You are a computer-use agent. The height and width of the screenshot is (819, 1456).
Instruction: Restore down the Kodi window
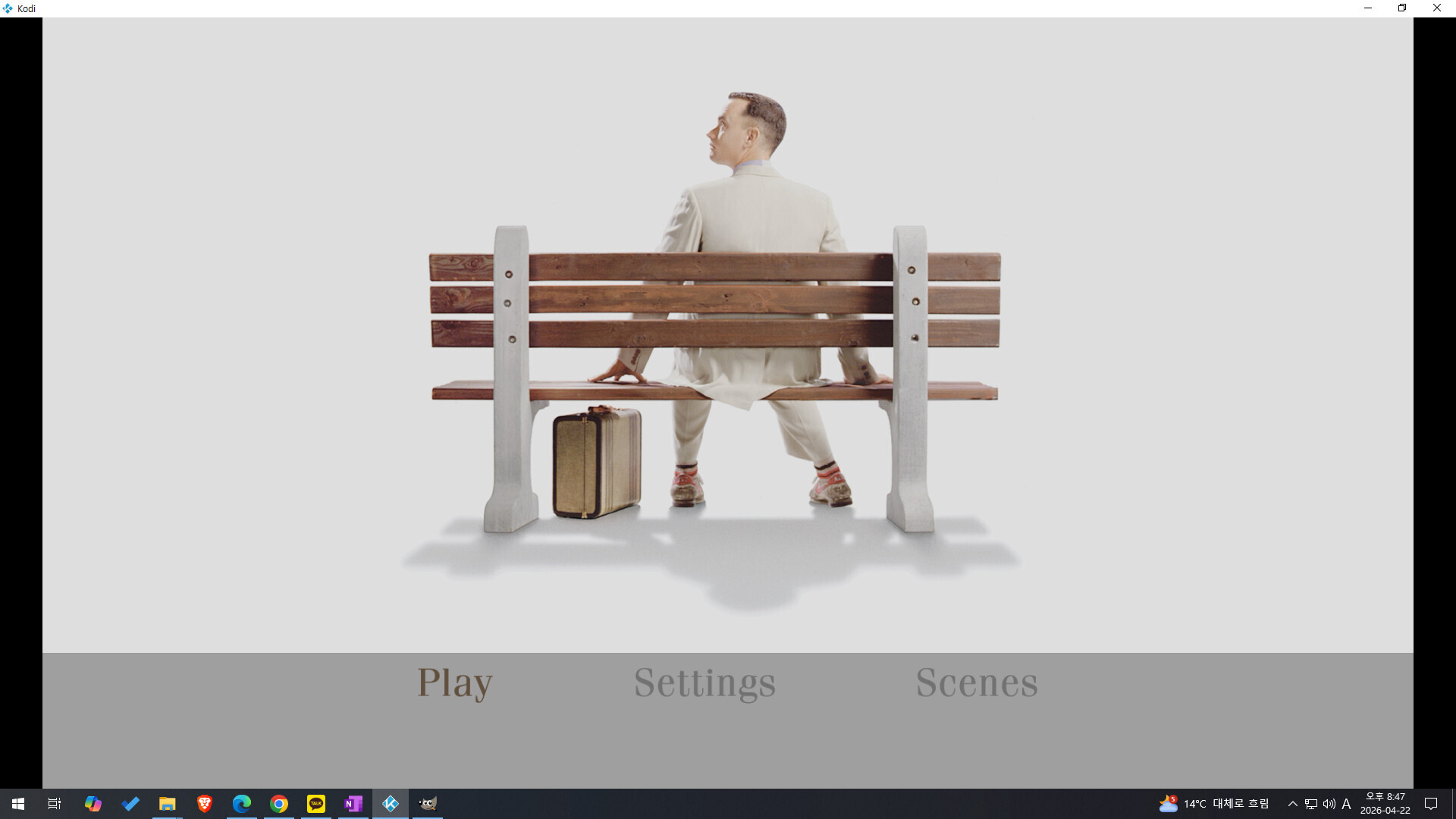click(1402, 8)
